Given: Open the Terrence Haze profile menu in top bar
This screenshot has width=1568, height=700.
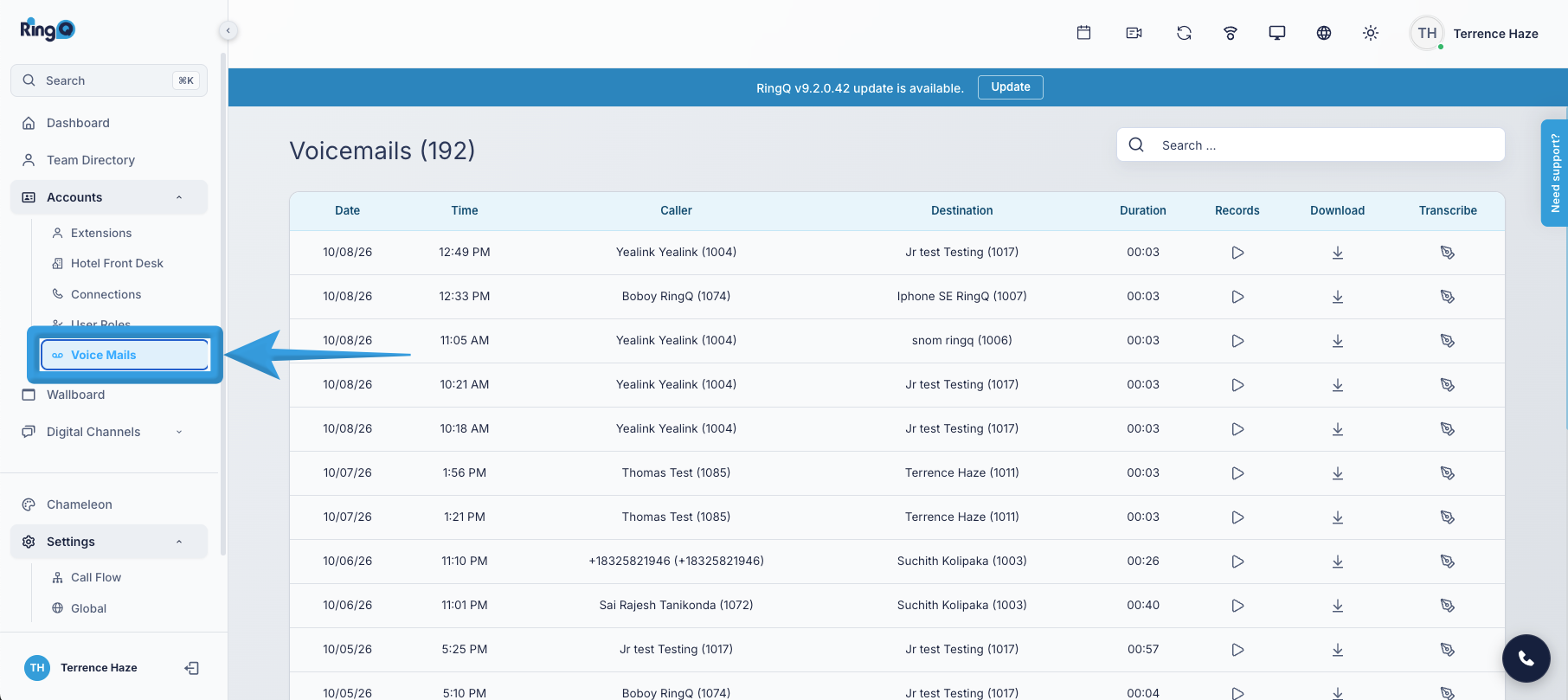Looking at the screenshot, I should pos(1475,34).
